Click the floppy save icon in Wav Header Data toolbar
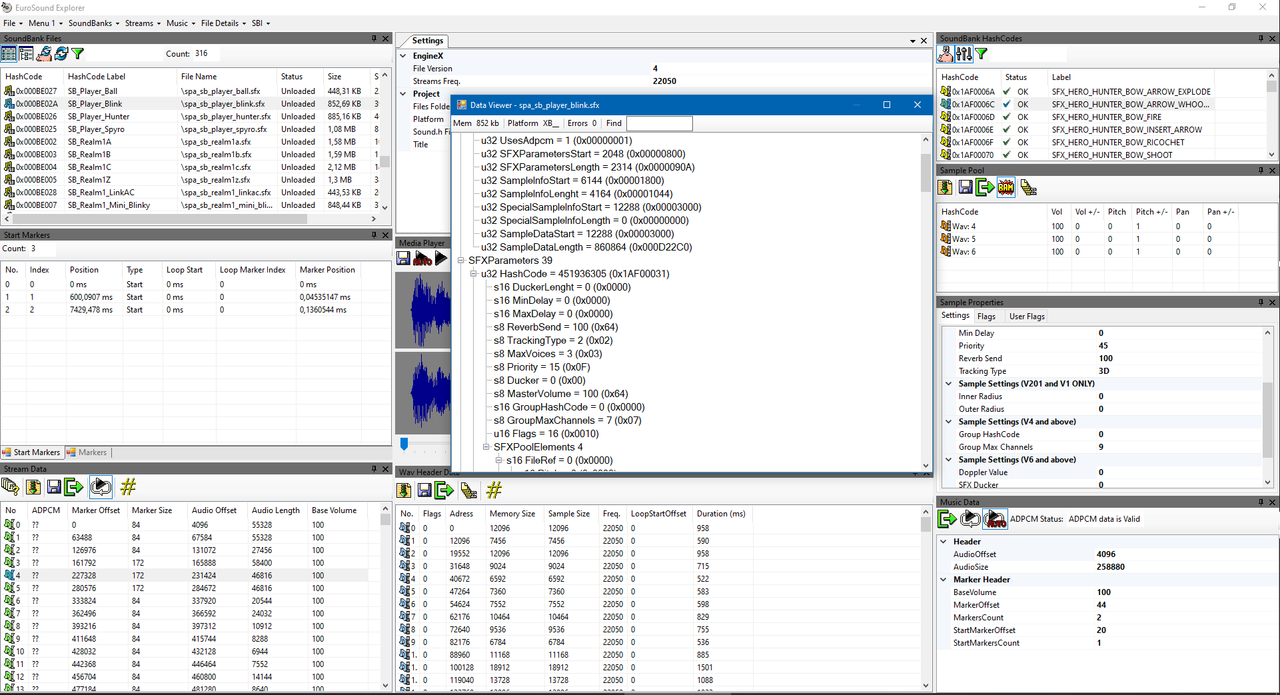The height and width of the screenshot is (695, 1280). point(425,490)
